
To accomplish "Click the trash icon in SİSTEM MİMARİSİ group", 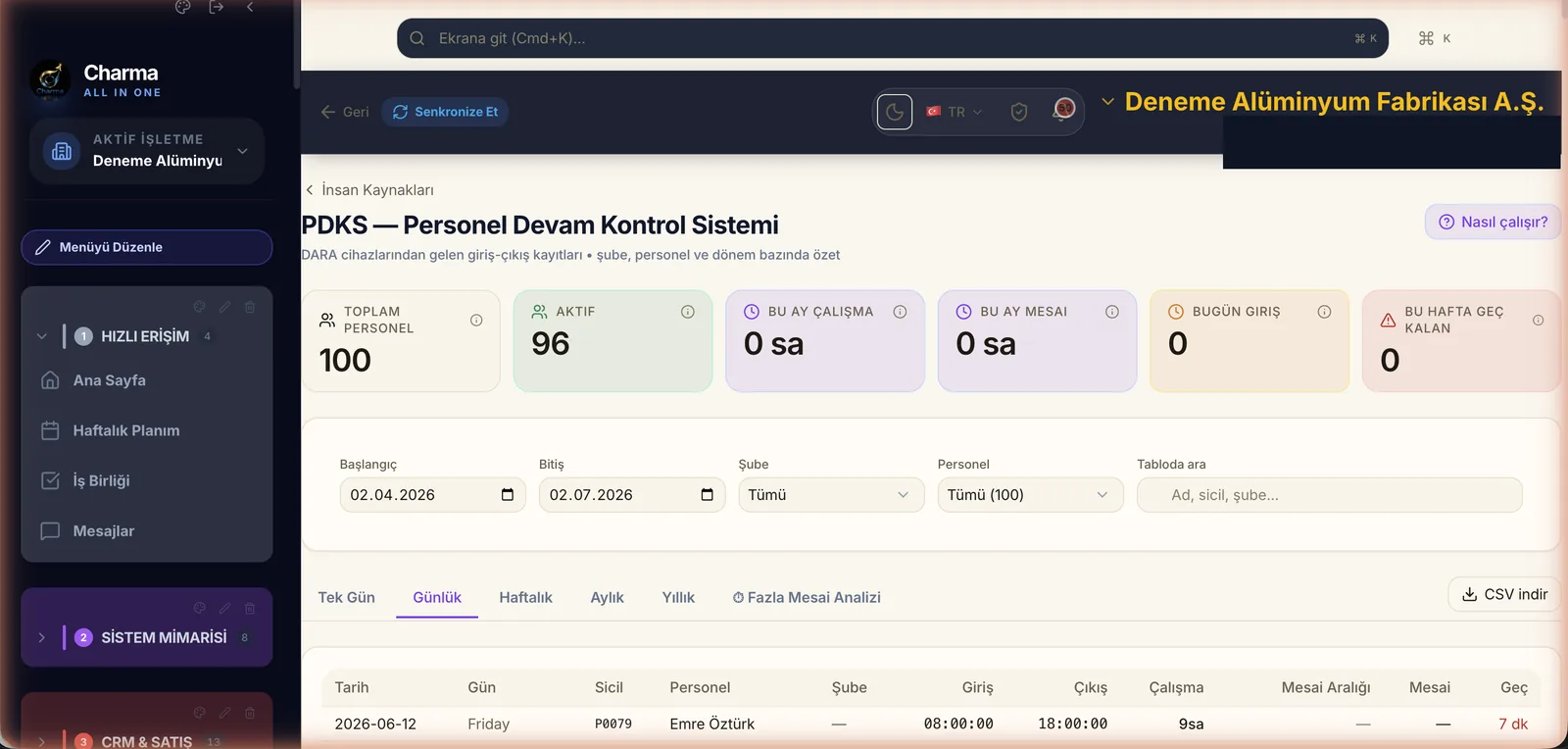I will (x=250, y=608).
